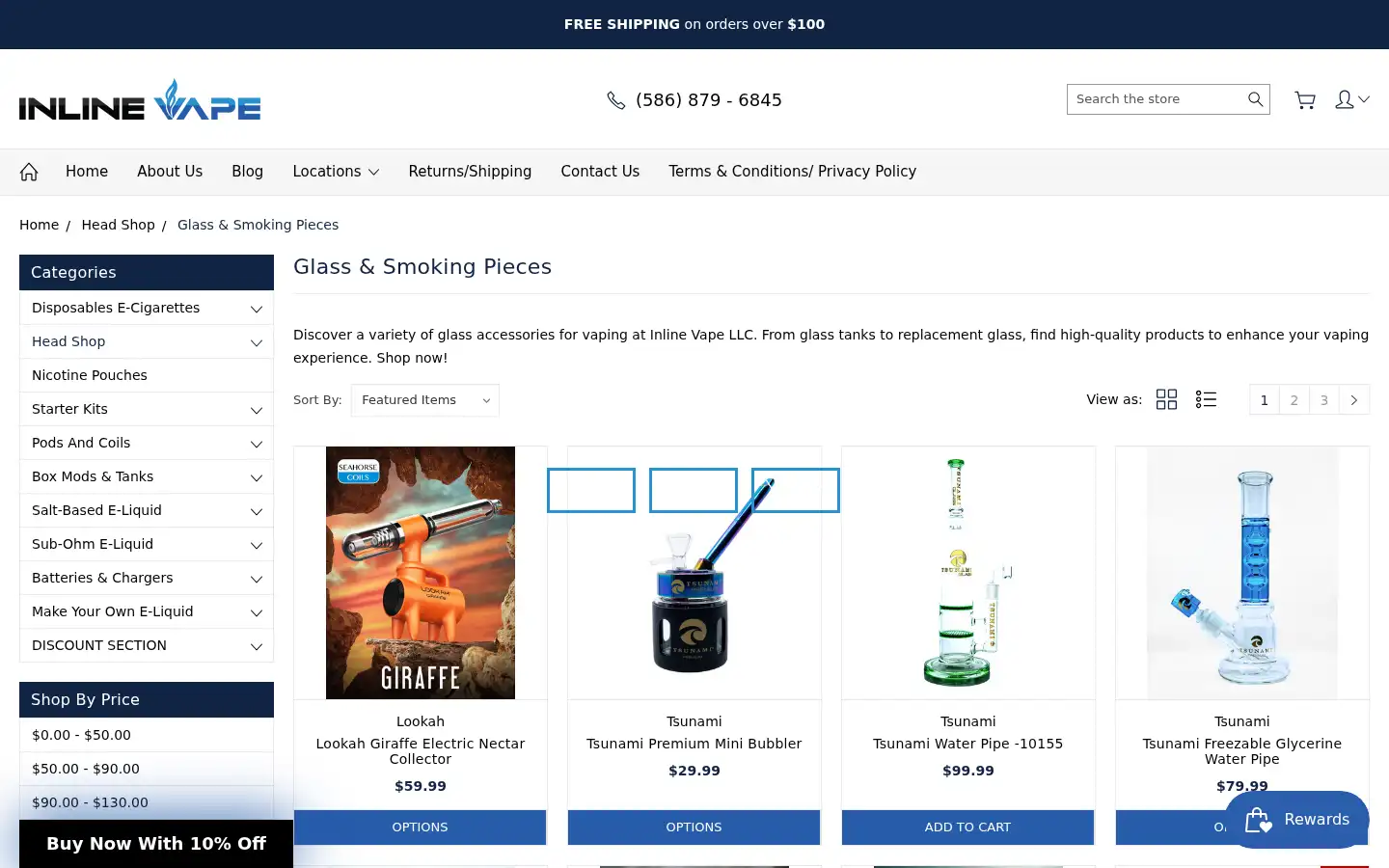Click the Inline Vape logo
This screenshot has height=868, width=1389.
[x=140, y=99]
